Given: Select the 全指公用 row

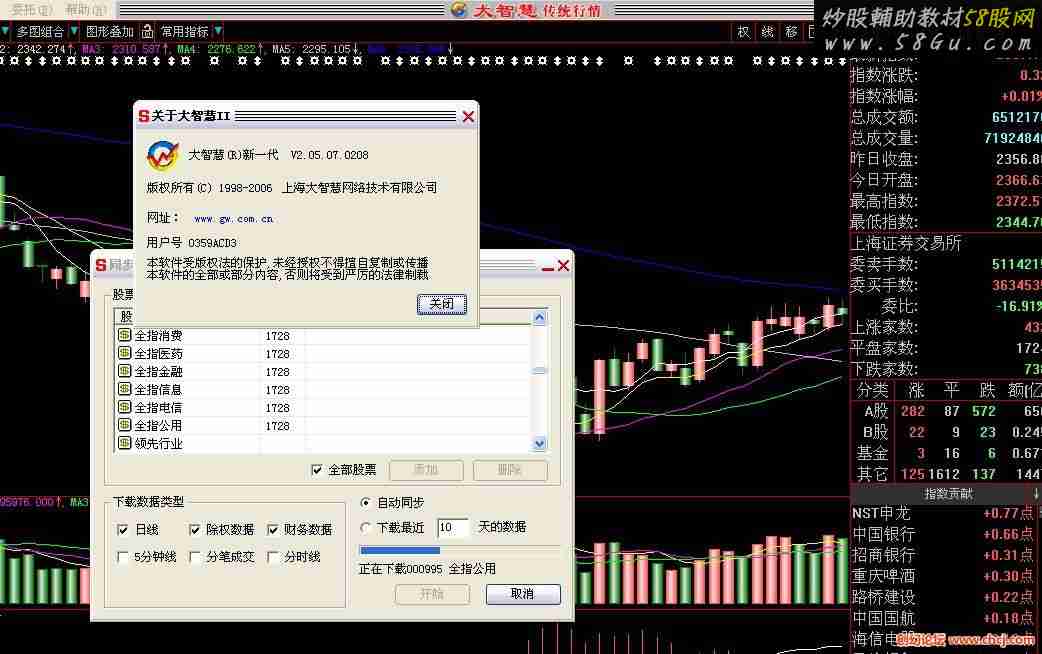Looking at the screenshot, I should 322,425.
